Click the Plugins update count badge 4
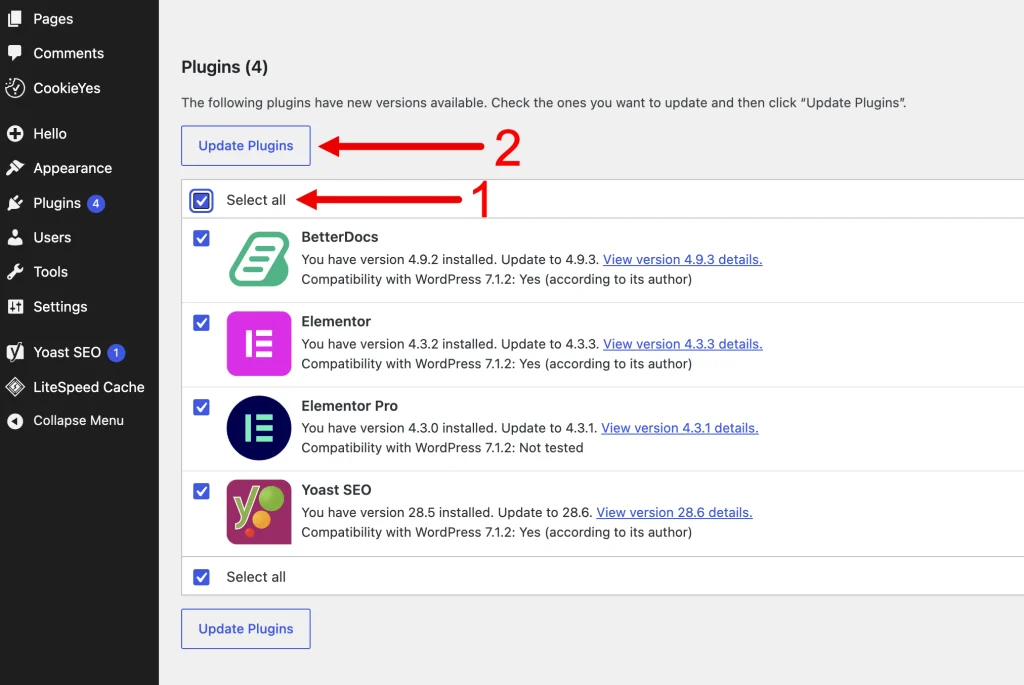The width and height of the screenshot is (1024, 685). pos(96,204)
